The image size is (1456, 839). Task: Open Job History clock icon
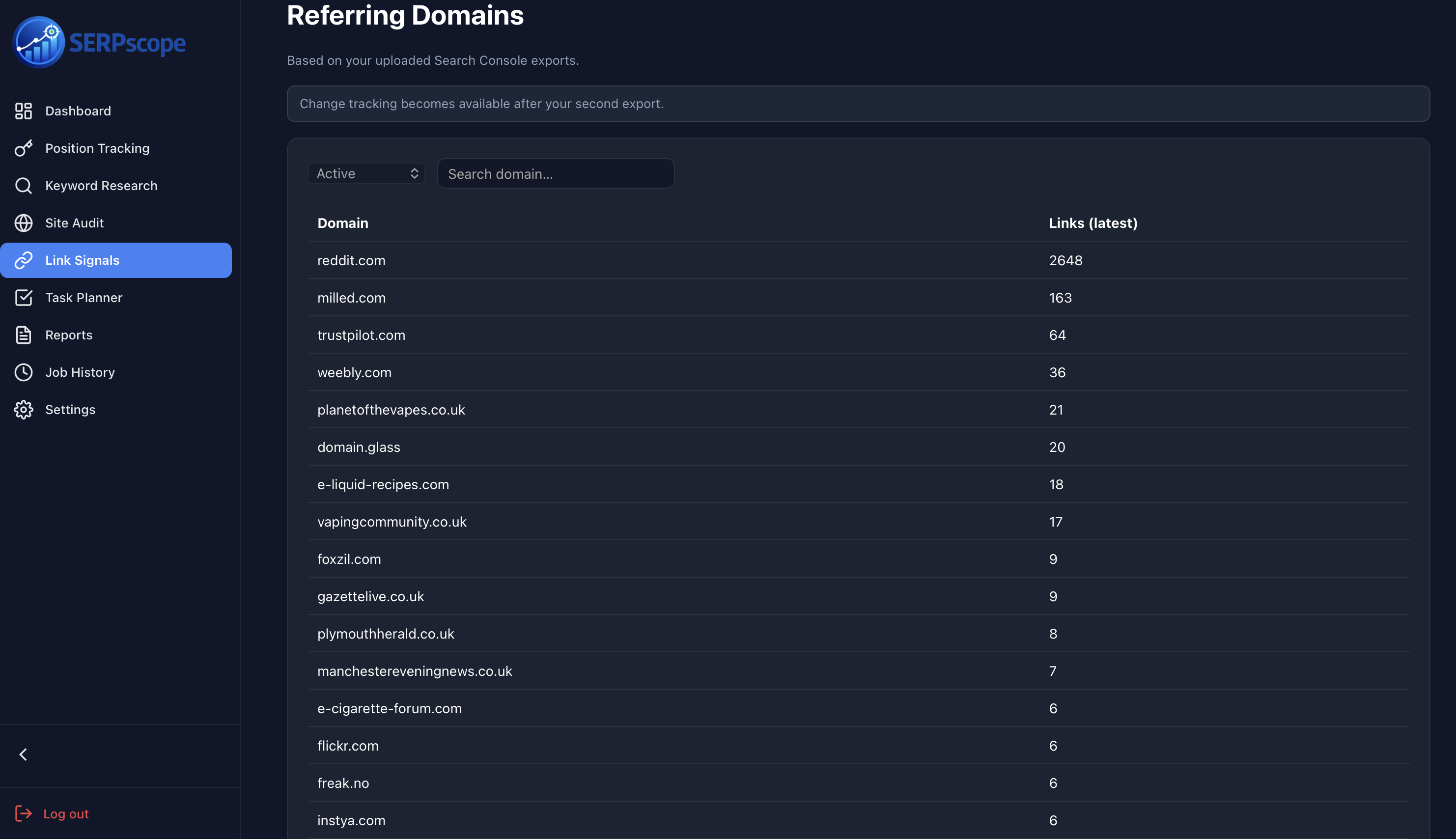pyautogui.click(x=23, y=372)
